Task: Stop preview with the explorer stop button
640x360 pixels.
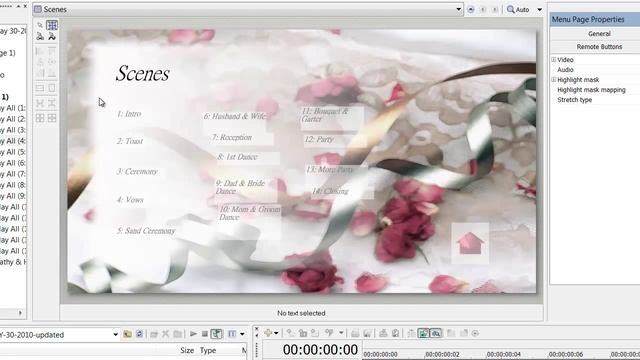Action: [204, 334]
